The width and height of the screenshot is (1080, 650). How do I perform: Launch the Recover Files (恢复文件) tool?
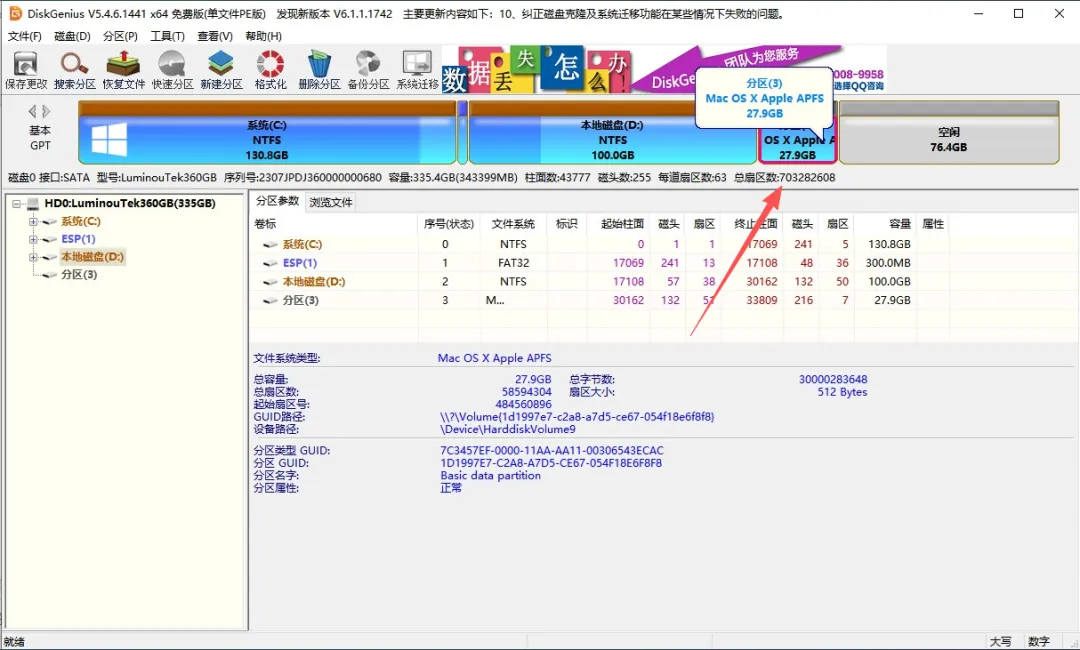coord(123,70)
